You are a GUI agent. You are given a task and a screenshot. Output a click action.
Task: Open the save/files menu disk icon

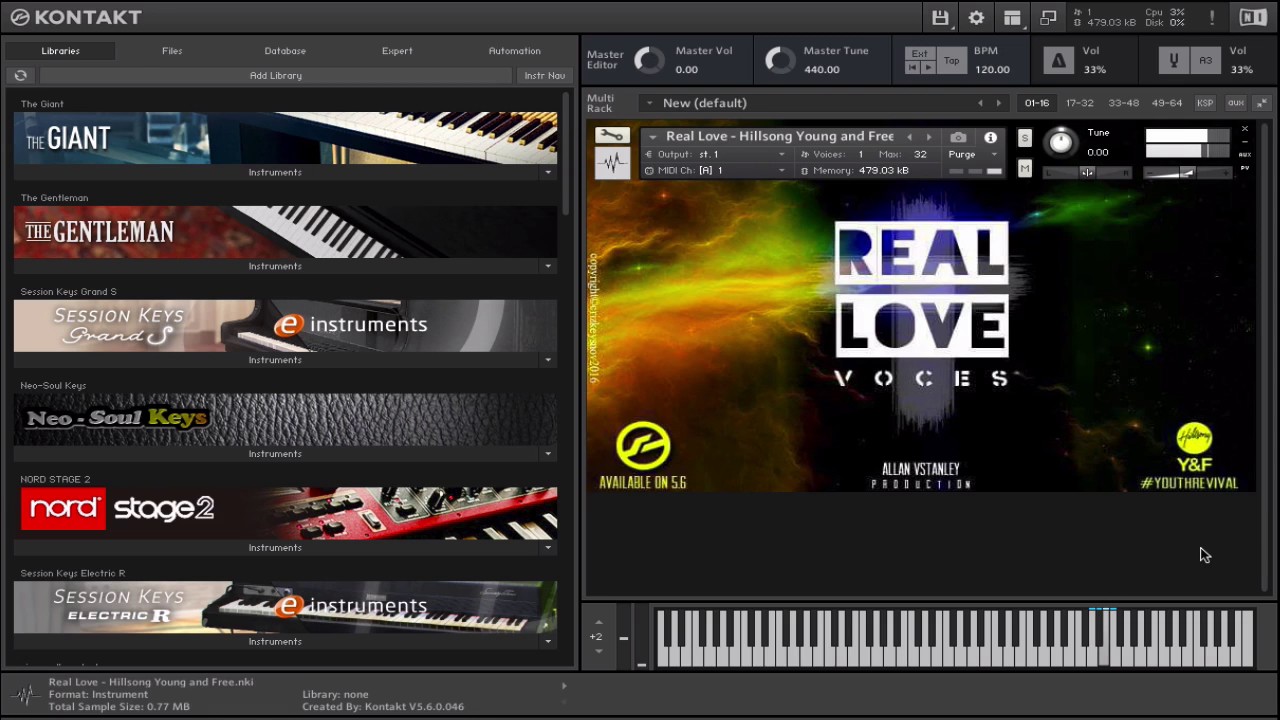[940, 18]
